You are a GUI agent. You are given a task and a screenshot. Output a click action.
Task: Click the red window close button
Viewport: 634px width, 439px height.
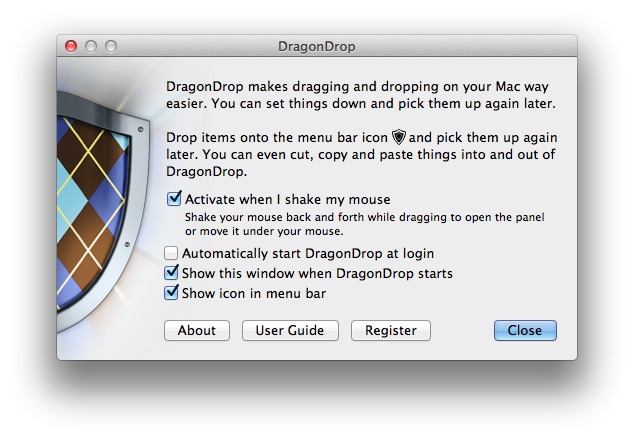pos(71,46)
